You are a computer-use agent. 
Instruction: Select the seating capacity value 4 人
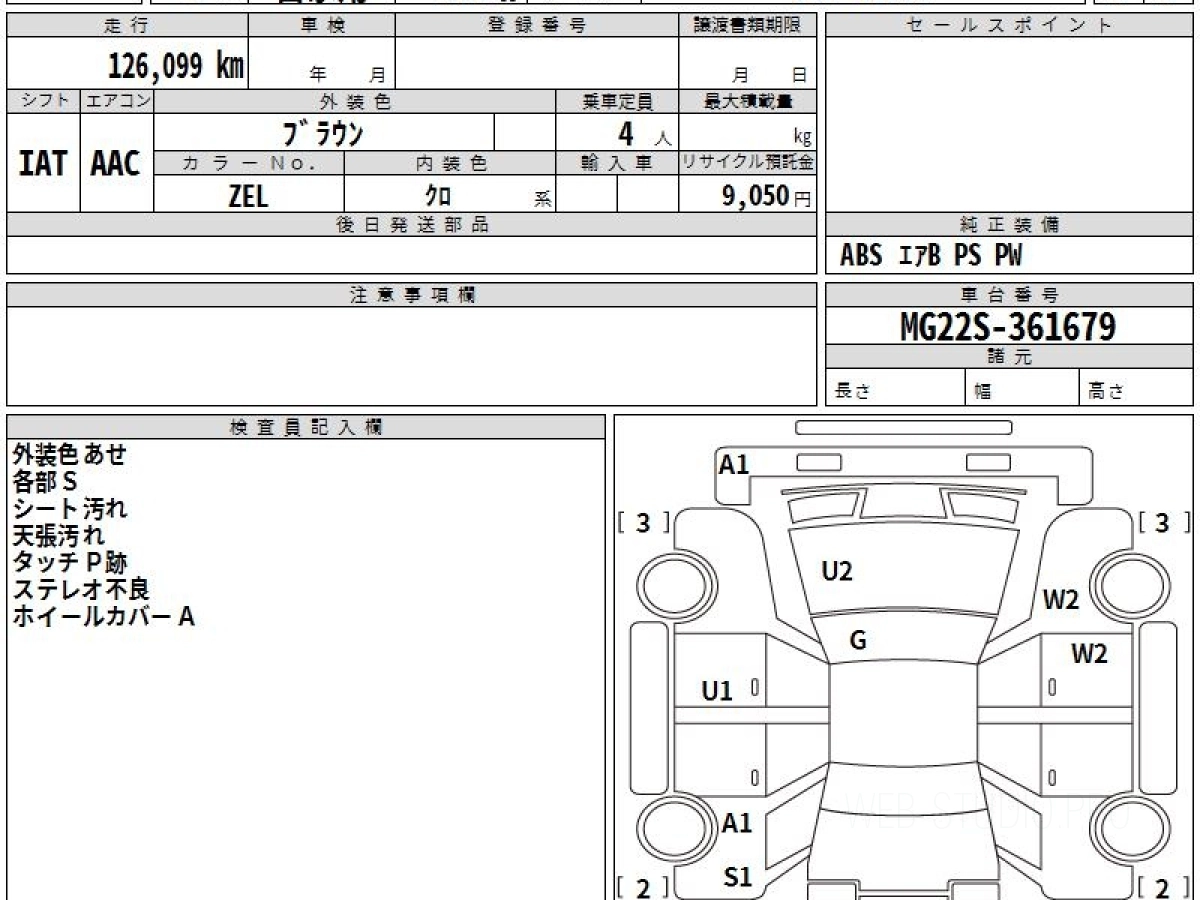point(644,134)
